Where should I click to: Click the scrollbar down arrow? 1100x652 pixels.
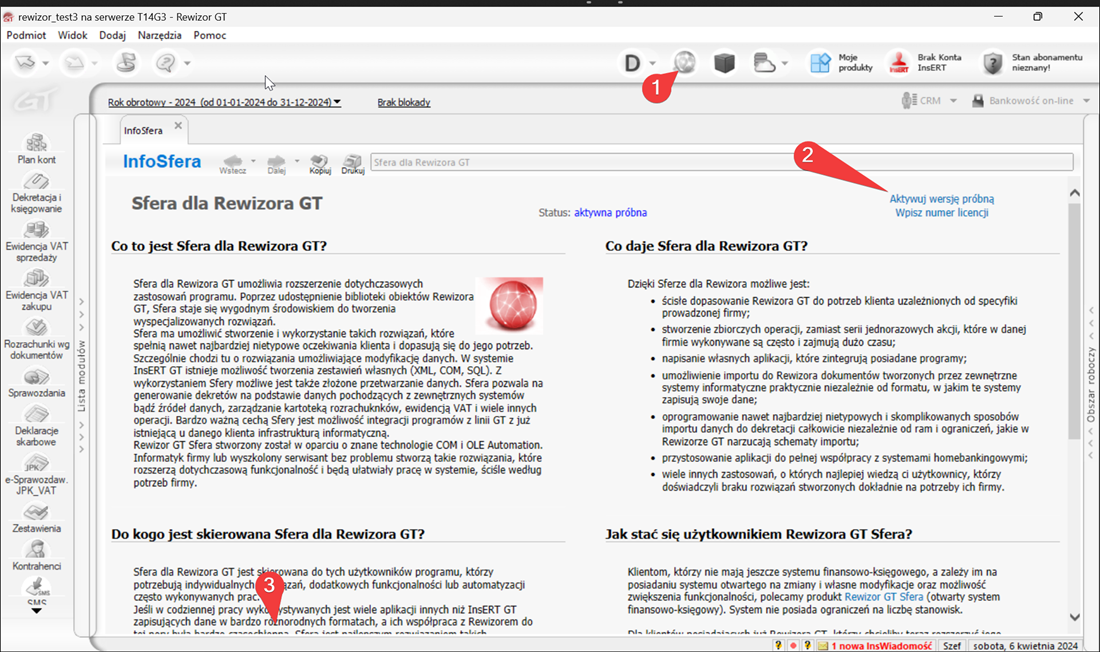pyautogui.click(x=1075, y=617)
